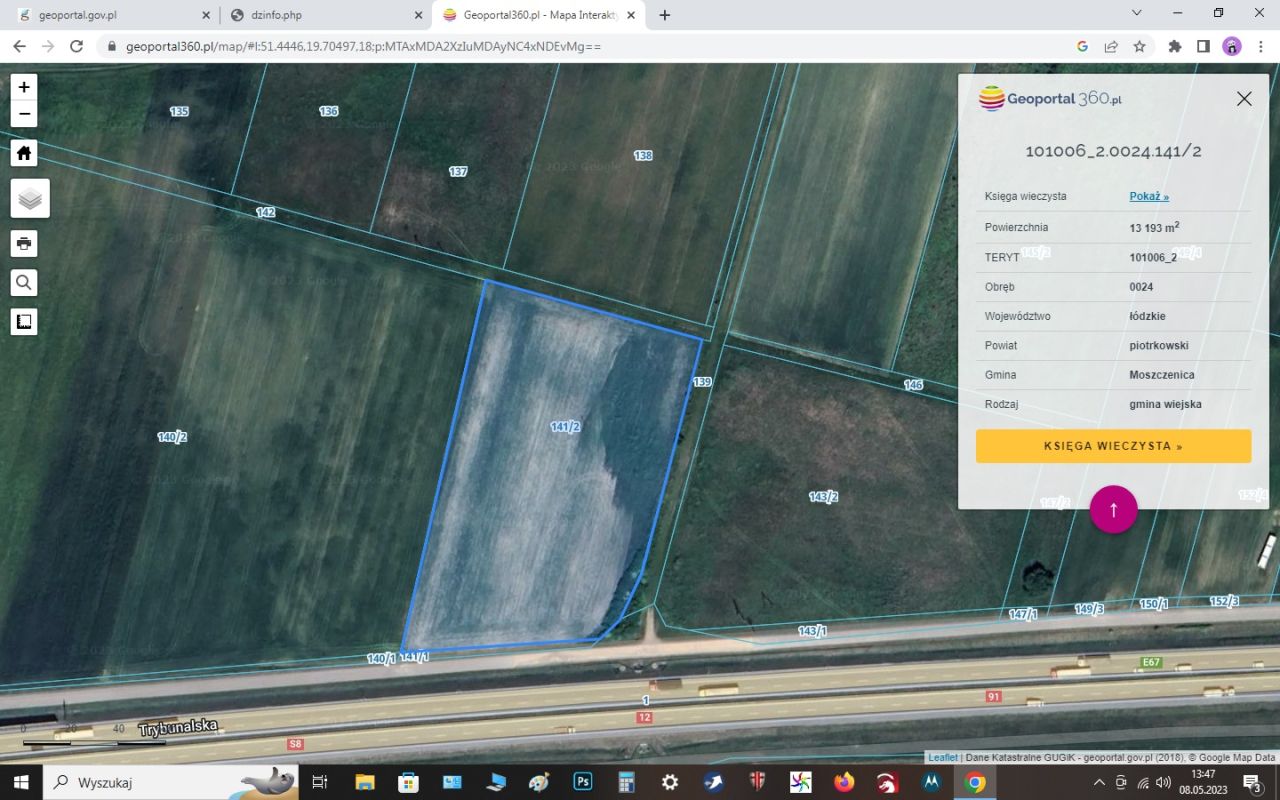
Task: Zoom in on the map
Action: 24,87
